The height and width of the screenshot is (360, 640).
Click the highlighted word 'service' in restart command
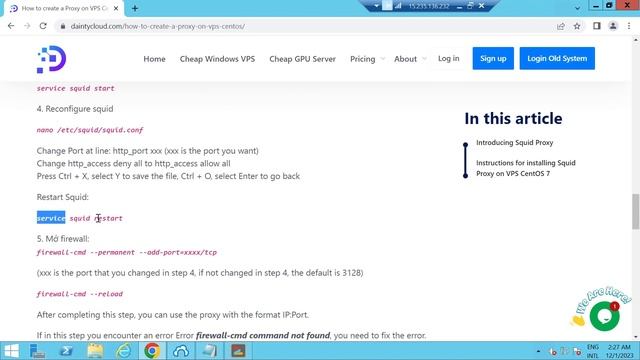pos(51,218)
